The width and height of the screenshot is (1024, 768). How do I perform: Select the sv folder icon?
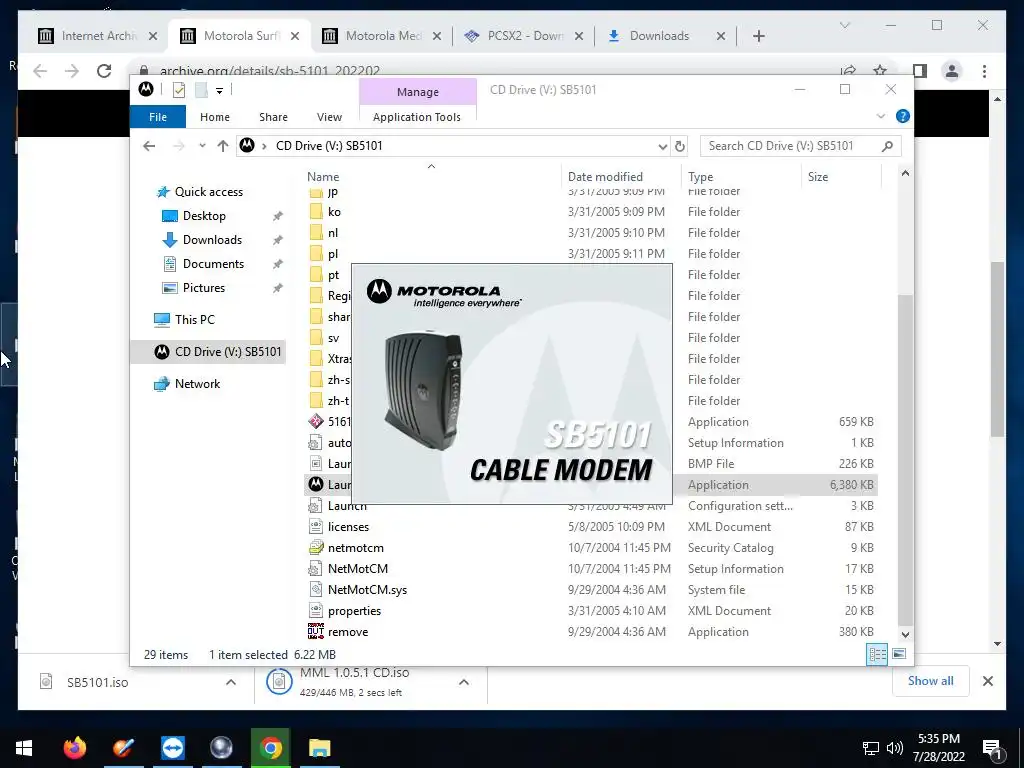(x=316, y=338)
